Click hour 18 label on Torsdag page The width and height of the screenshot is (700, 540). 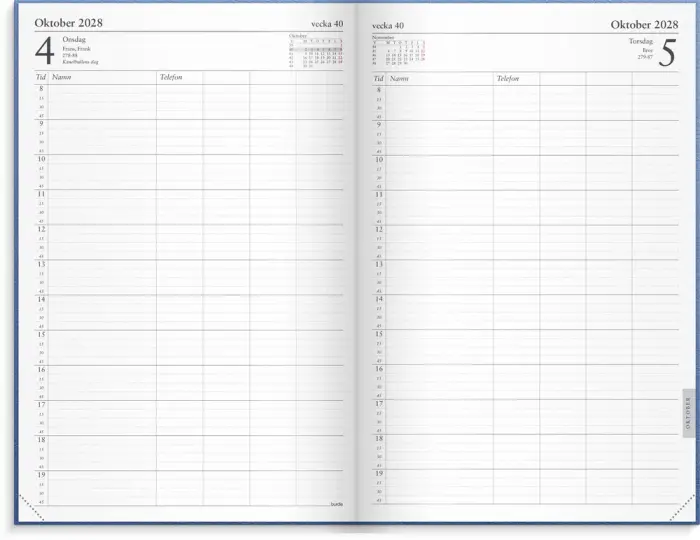379,438
